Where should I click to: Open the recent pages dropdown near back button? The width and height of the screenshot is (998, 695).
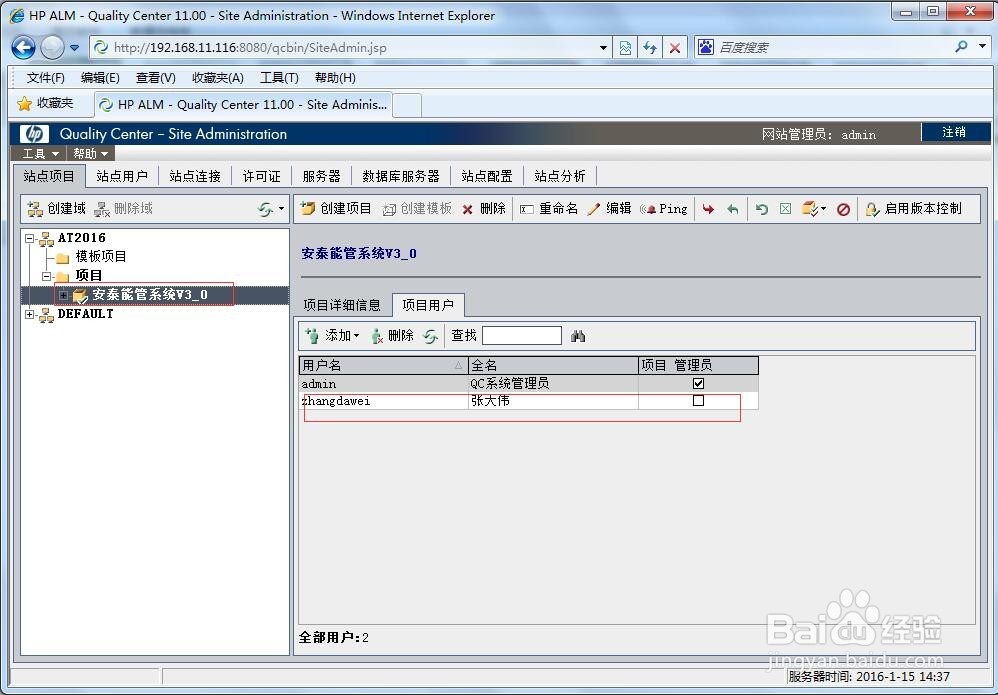pos(74,48)
